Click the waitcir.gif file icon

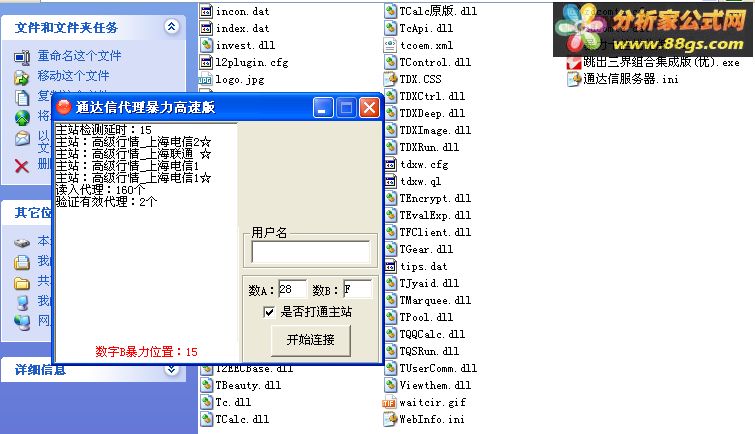[x=389, y=402]
